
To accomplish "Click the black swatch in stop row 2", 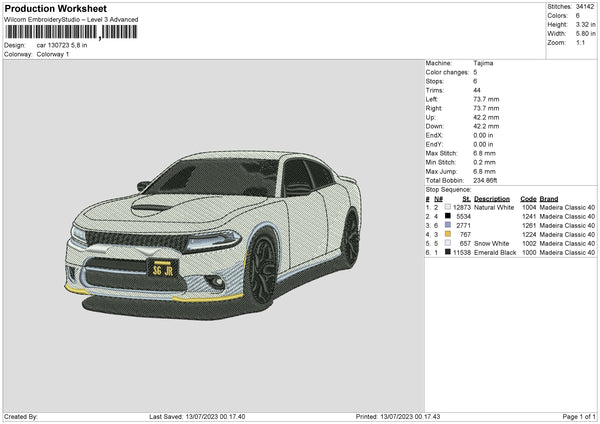I will 446,216.
